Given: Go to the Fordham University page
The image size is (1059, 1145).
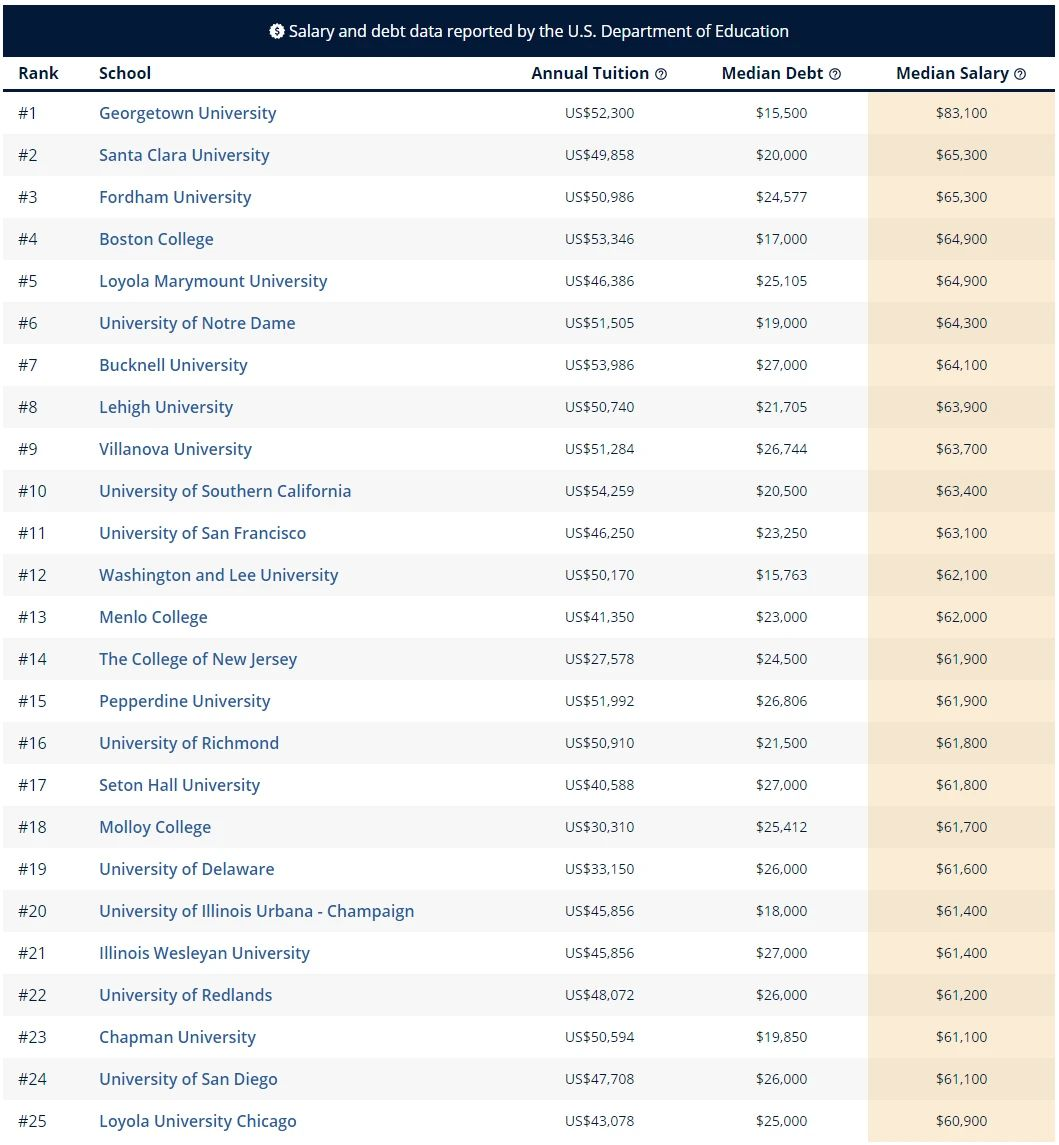Looking at the screenshot, I should click(175, 197).
